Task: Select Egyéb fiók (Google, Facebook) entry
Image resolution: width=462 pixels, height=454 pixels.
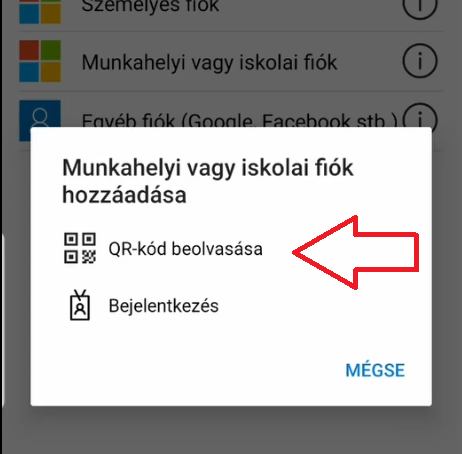Action: tap(239, 120)
